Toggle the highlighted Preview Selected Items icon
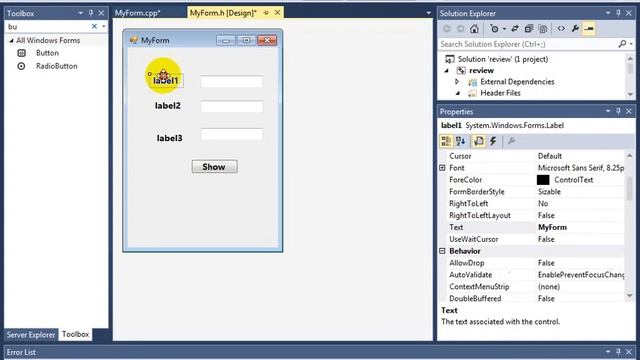Image resolution: width=640 pixels, height=360 pixels. (589, 29)
